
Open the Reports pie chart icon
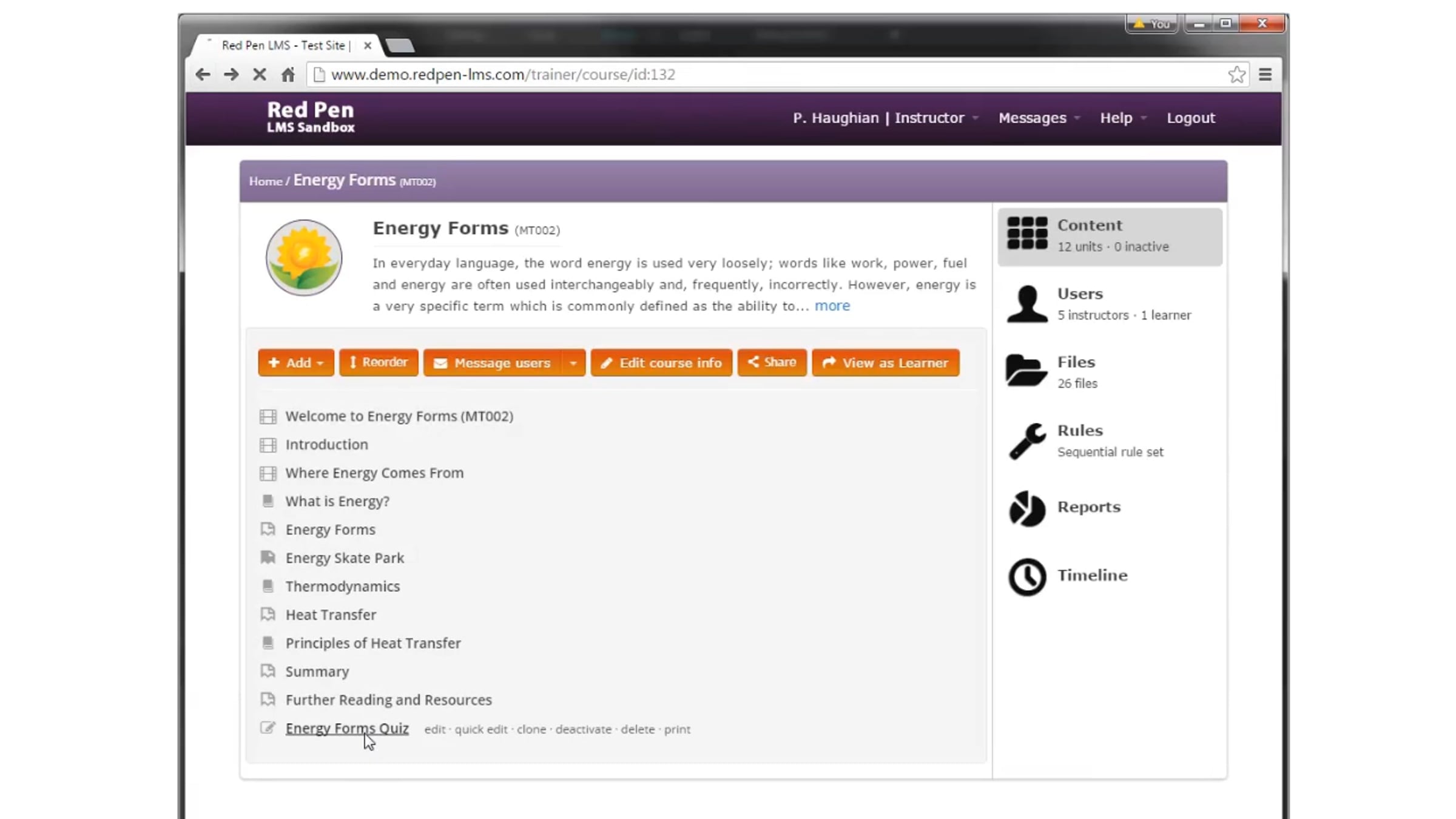pyautogui.click(x=1027, y=508)
